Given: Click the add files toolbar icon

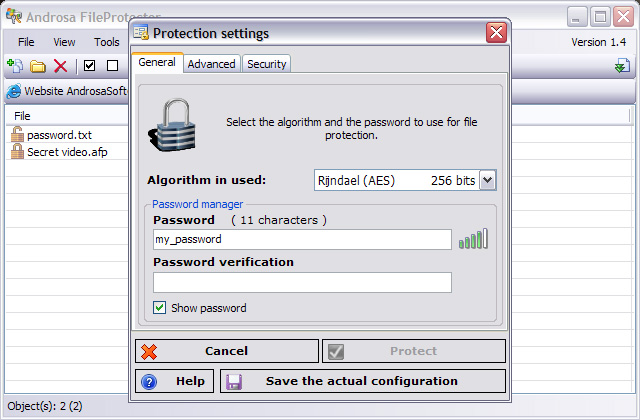Looking at the screenshot, I should pos(15,66).
